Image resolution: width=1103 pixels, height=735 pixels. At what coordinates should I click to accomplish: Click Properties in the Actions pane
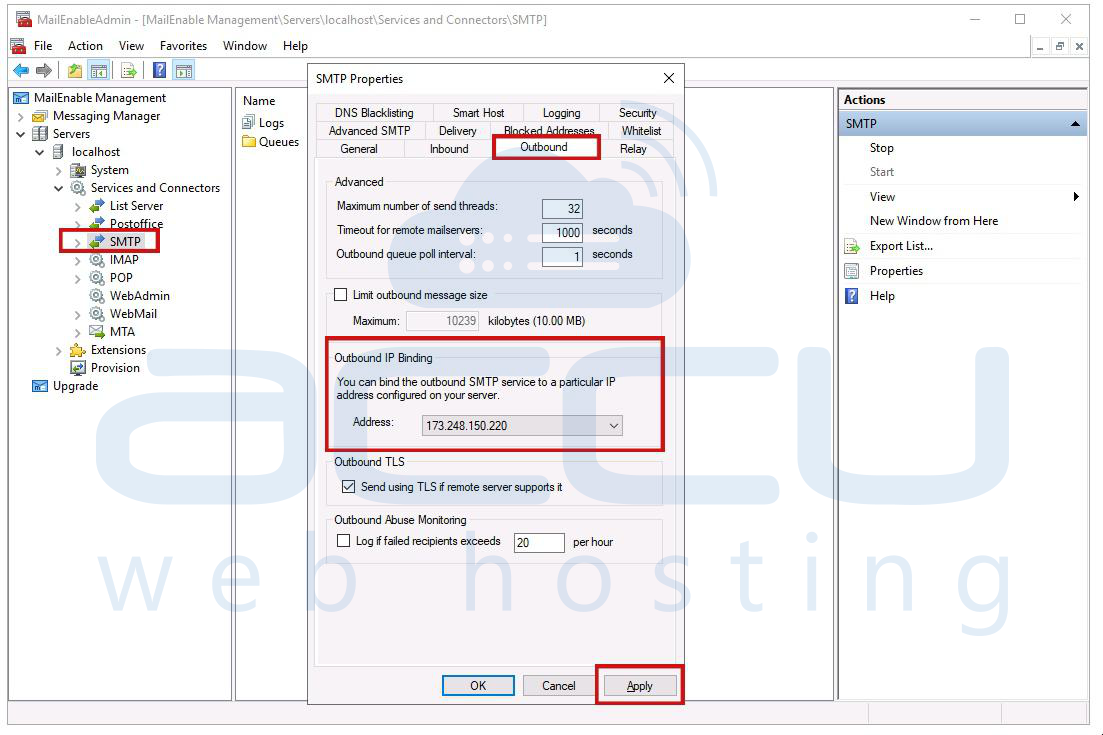point(895,271)
